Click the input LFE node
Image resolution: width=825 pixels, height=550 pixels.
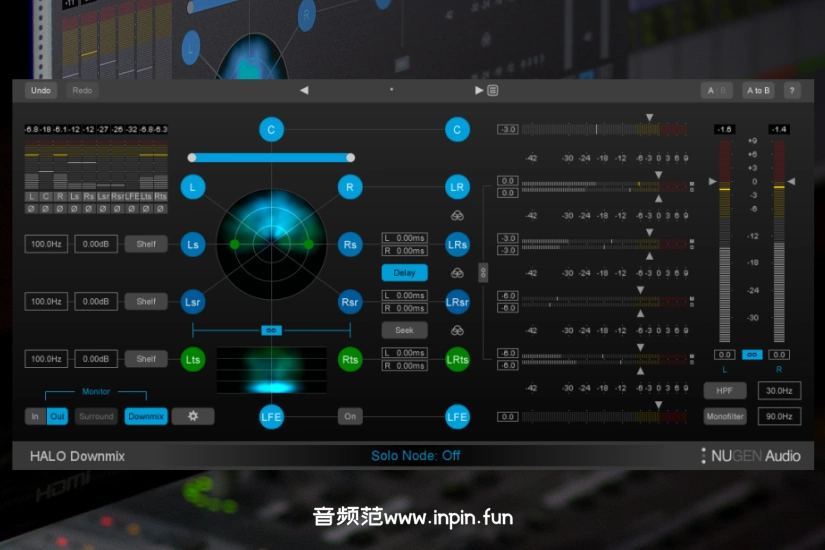point(271,417)
